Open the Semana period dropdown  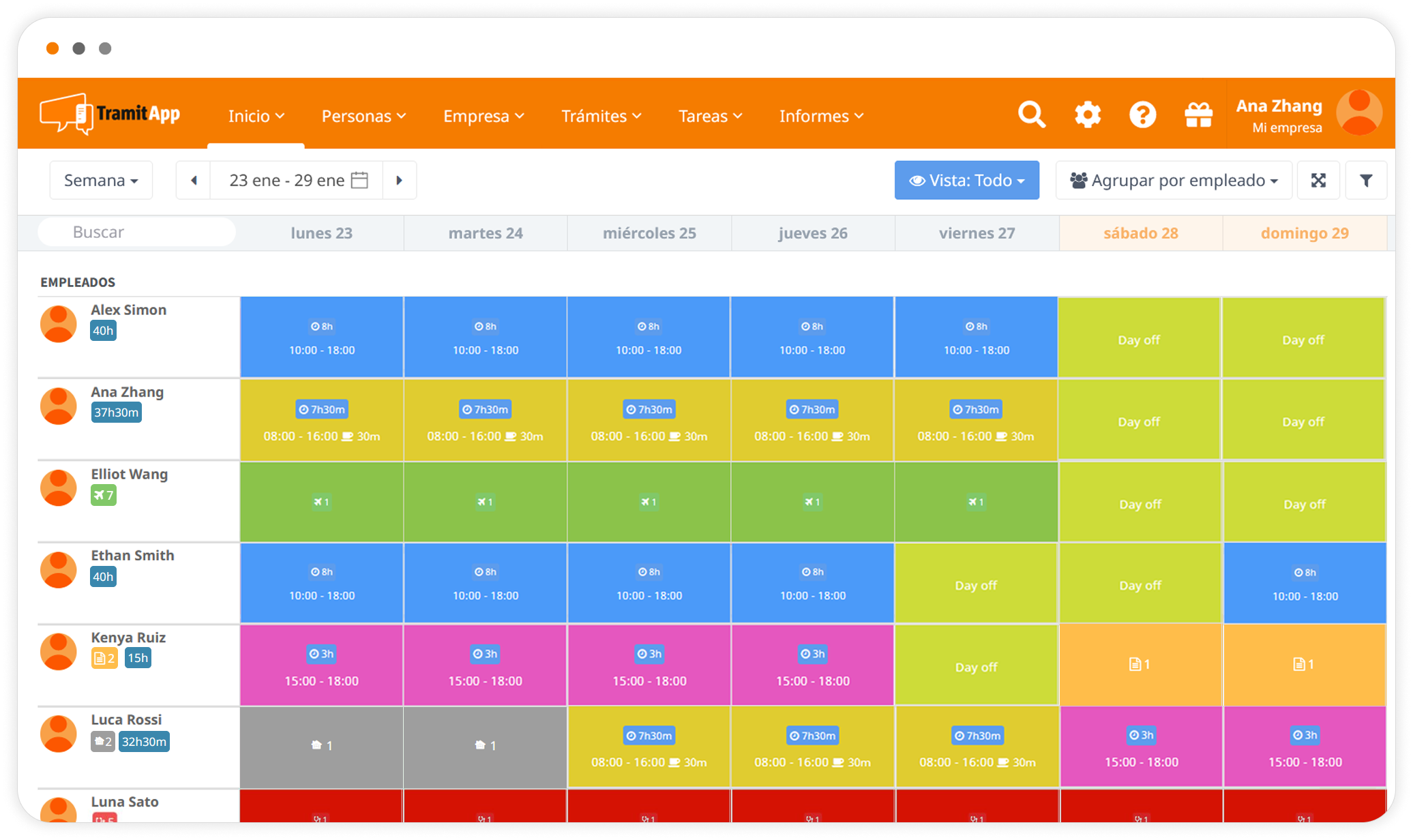101,180
